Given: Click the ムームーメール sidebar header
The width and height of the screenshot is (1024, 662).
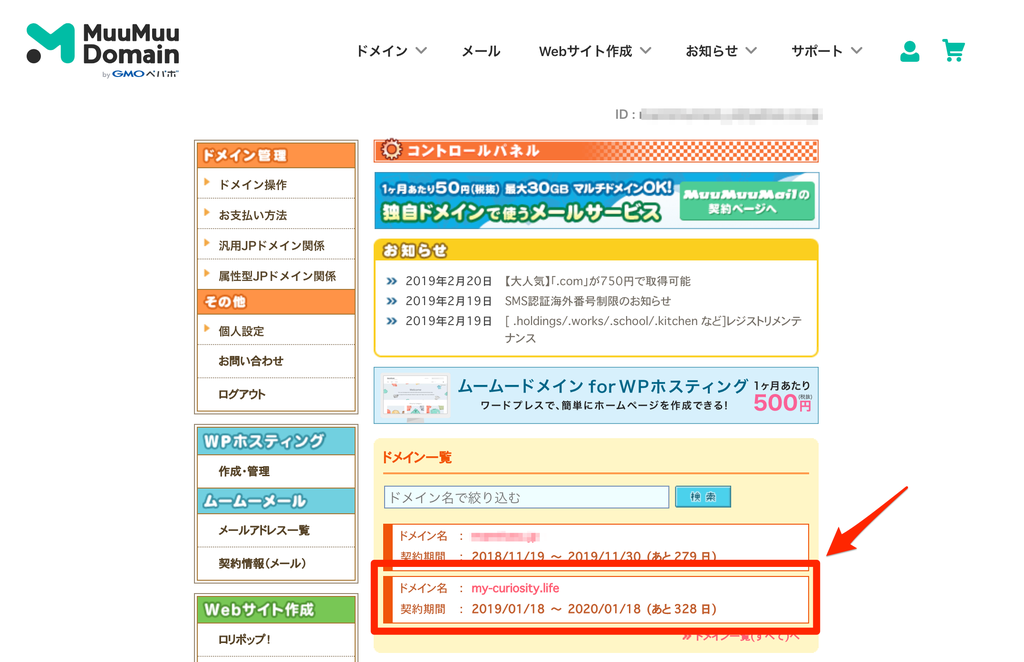Looking at the screenshot, I should [x=276, y=501].
